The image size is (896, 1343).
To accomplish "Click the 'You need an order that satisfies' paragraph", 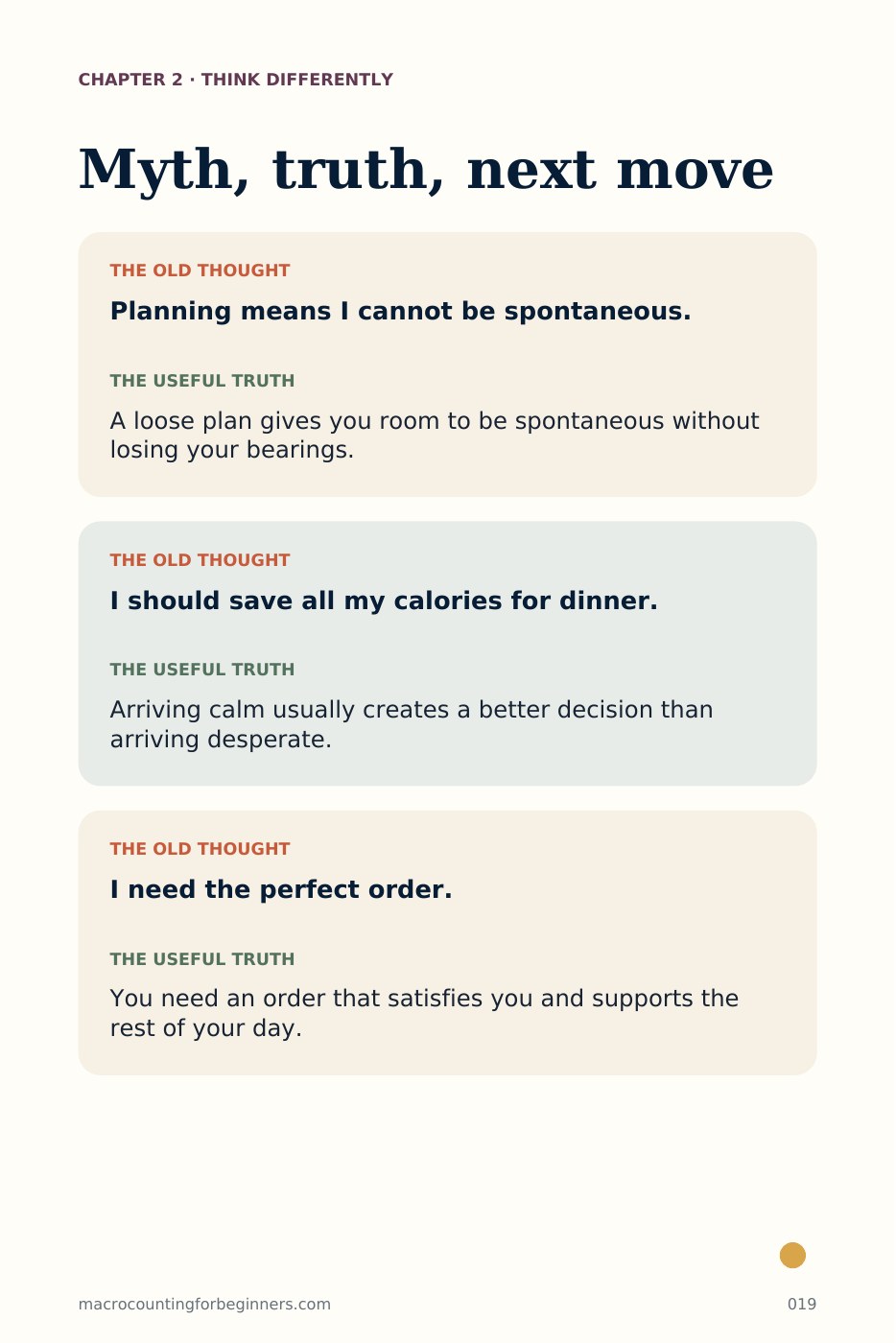I will 424,1013.
